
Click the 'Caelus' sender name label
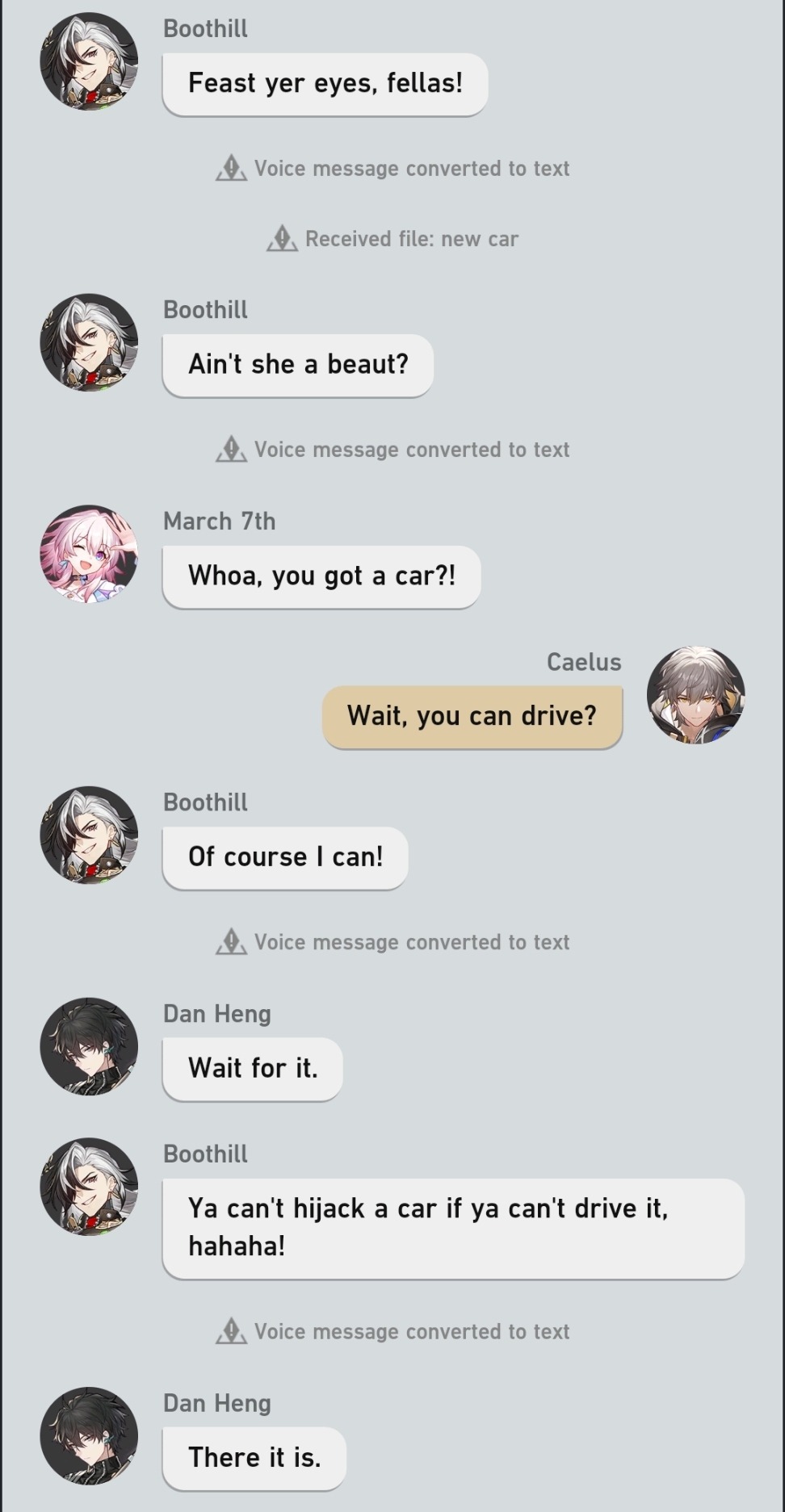coord(584,662)
